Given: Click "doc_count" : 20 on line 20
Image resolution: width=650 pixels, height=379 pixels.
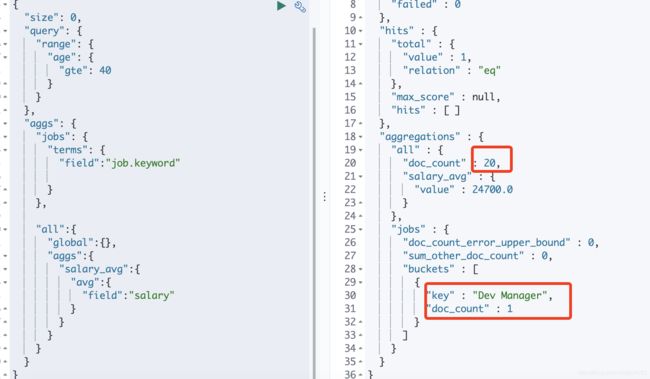Looking at the screenshot, I should click(x=452, y=163).
